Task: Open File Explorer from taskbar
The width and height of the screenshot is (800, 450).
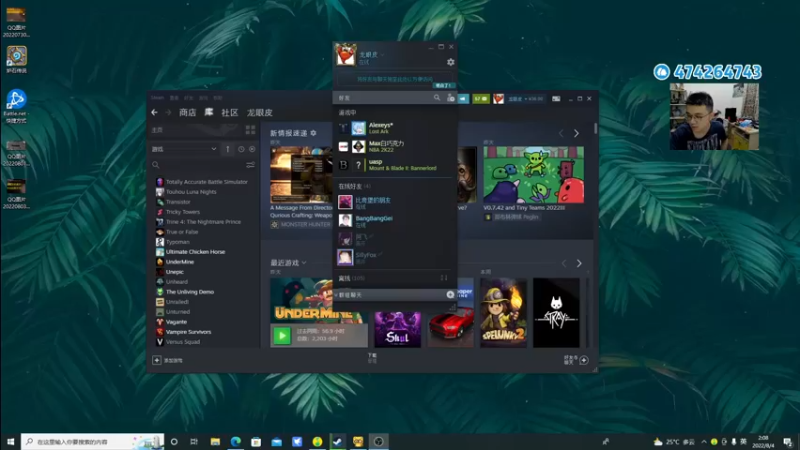Action: pyautogui.click(x=215, y=441)
